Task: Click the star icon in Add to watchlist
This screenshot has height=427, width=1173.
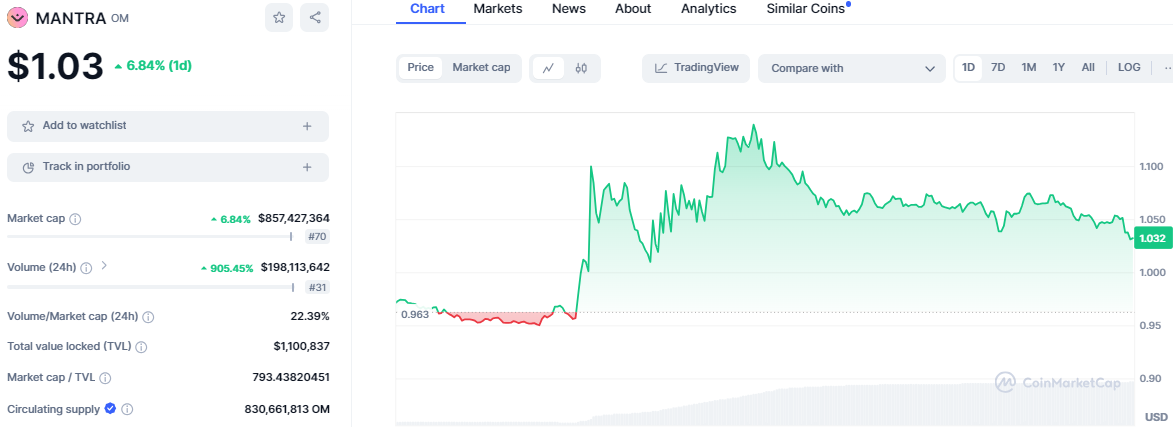Action: pyautogui.click(x=28, y=126)
